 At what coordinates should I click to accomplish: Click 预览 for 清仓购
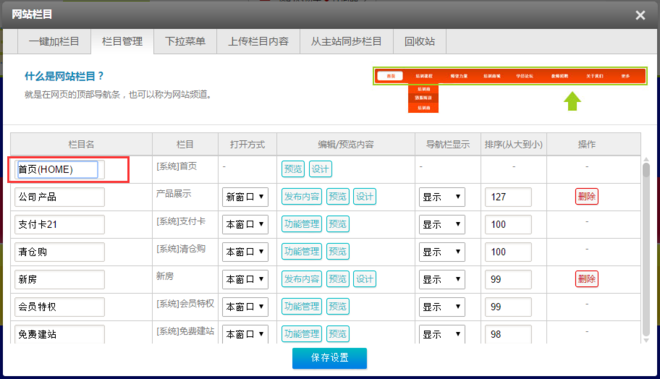pos(338,251)
